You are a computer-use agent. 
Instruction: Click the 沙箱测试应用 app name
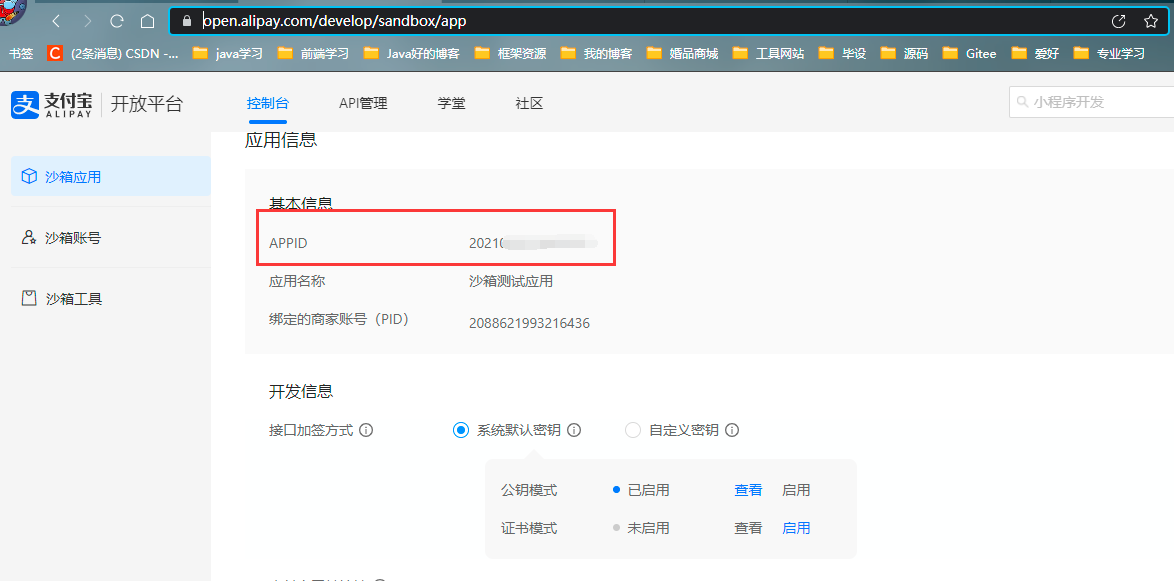tap(511, 282)
